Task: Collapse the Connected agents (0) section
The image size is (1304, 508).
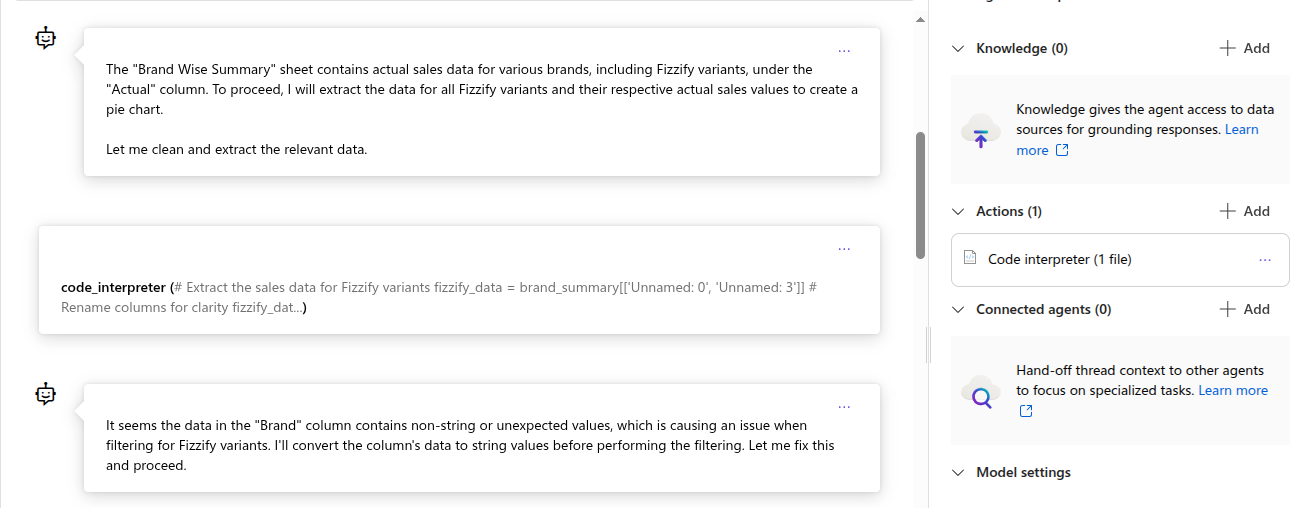Action: tap(958, 309)
